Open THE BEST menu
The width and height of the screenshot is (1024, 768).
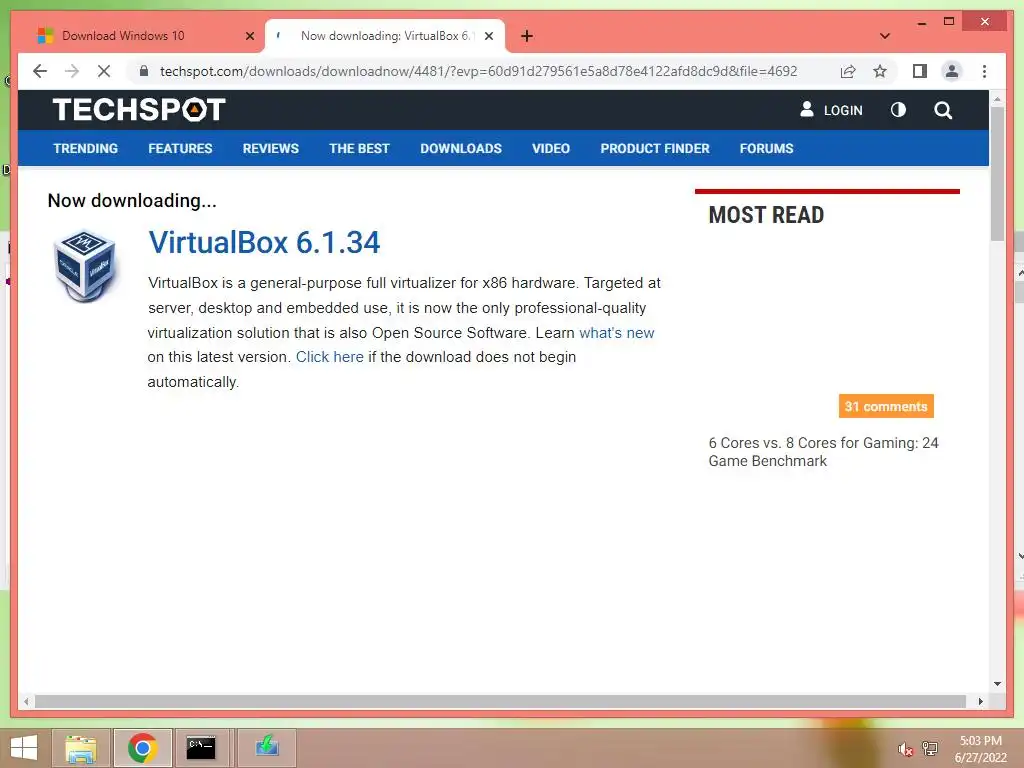tap(359, 148)
